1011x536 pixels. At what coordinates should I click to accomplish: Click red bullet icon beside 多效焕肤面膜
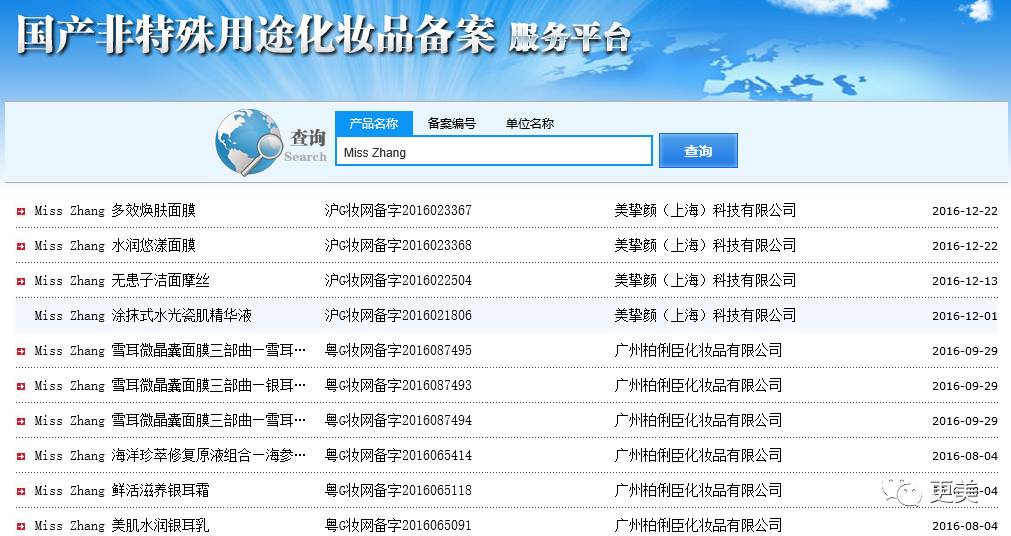(21, 211)
